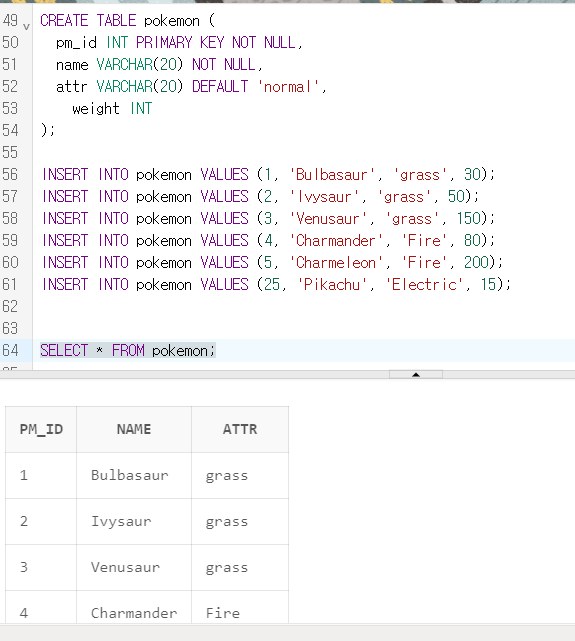Screen dimensions: 575x641
Task: Place cursor in the Pikachu INSERT statement
Action: pos(276,284)
